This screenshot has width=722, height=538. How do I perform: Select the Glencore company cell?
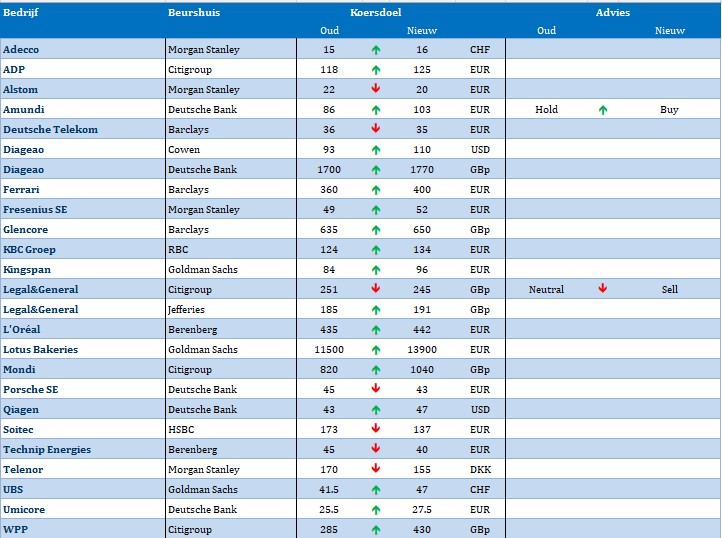tap(83, 229)
